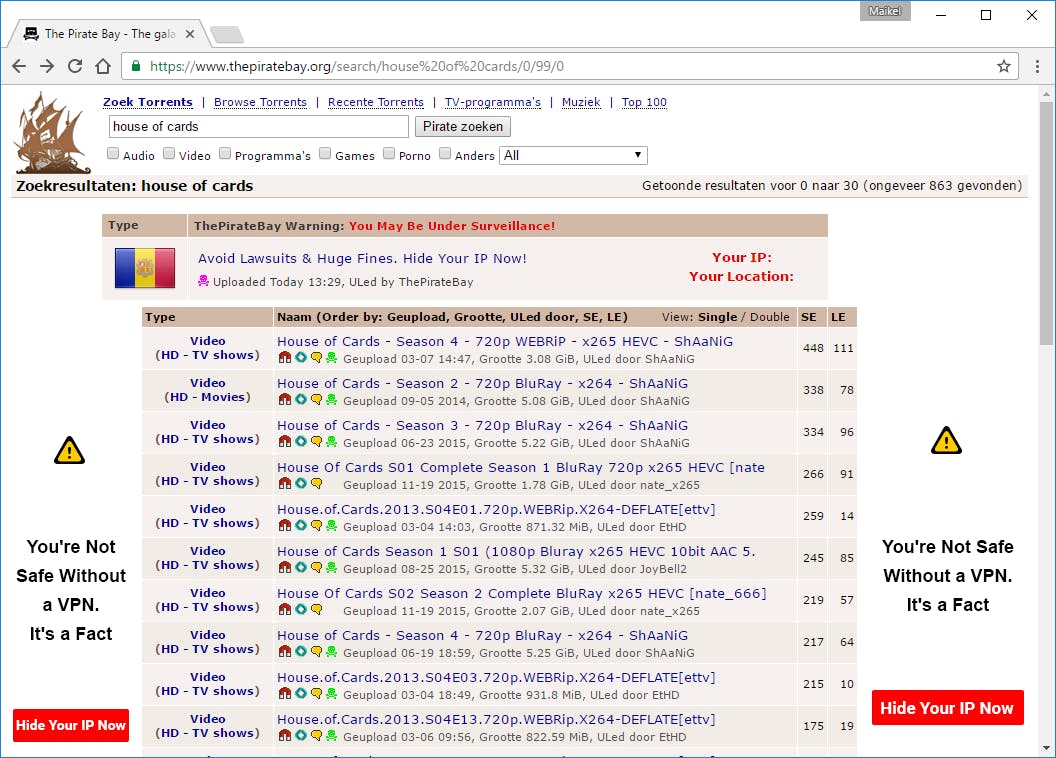Viewport: 1056px width, 758px height.
Task: Reload the page with the refresh icon
Action: [x=75, y=66]
